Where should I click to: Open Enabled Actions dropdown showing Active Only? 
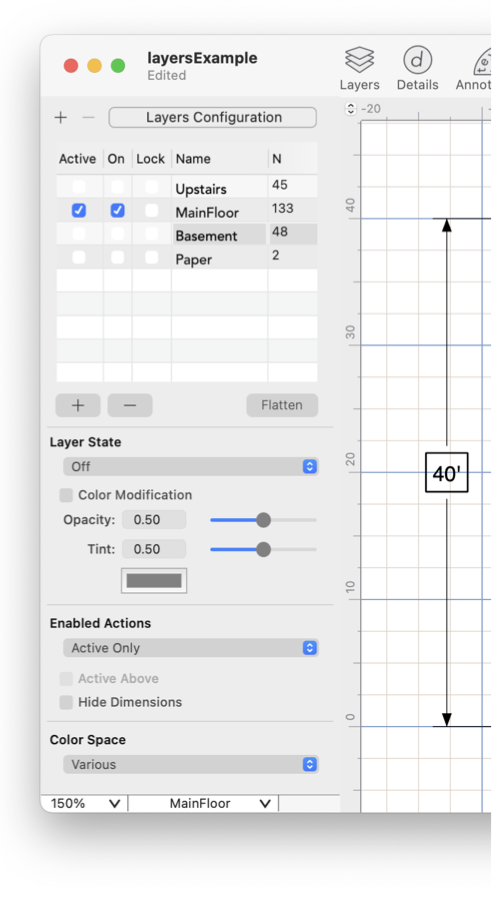(x=191, y=648)
